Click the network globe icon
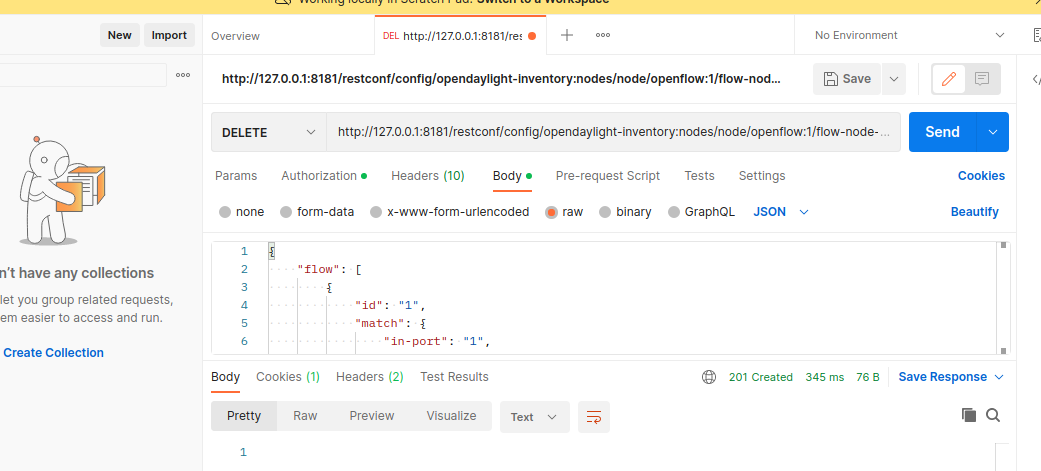 709,377
